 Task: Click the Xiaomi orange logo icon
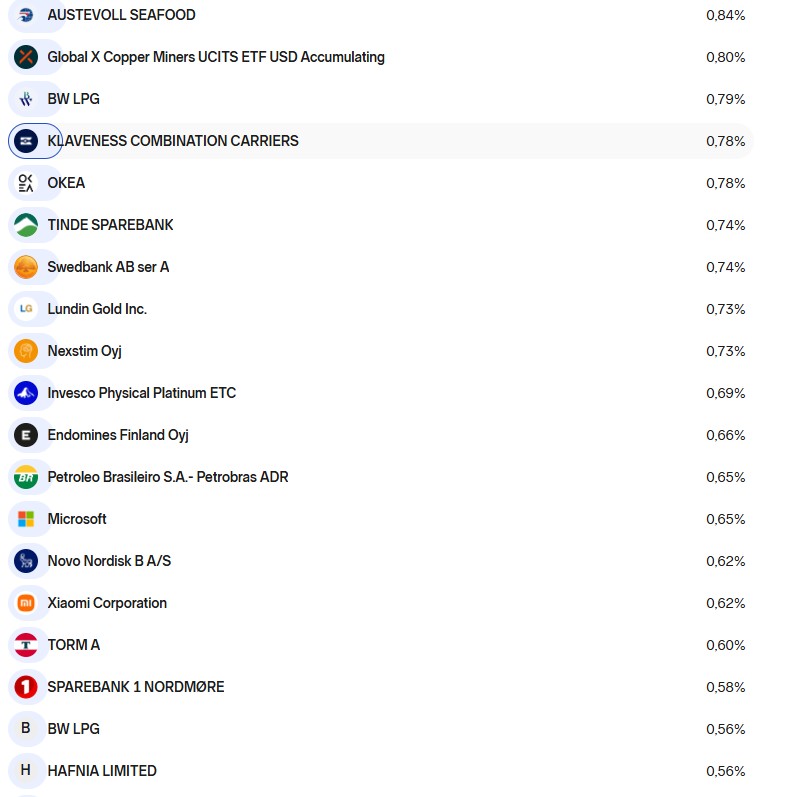(x=26, y=603)
